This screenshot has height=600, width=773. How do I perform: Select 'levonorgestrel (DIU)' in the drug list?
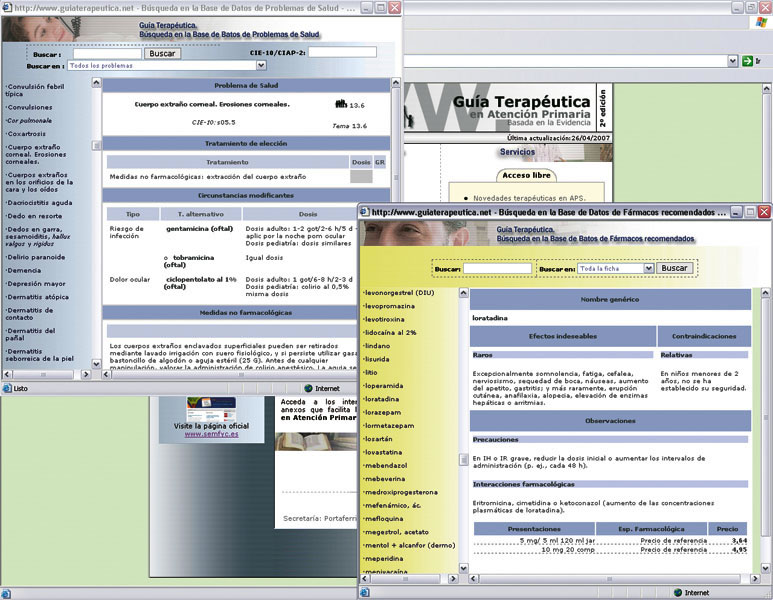coord(399,293)
